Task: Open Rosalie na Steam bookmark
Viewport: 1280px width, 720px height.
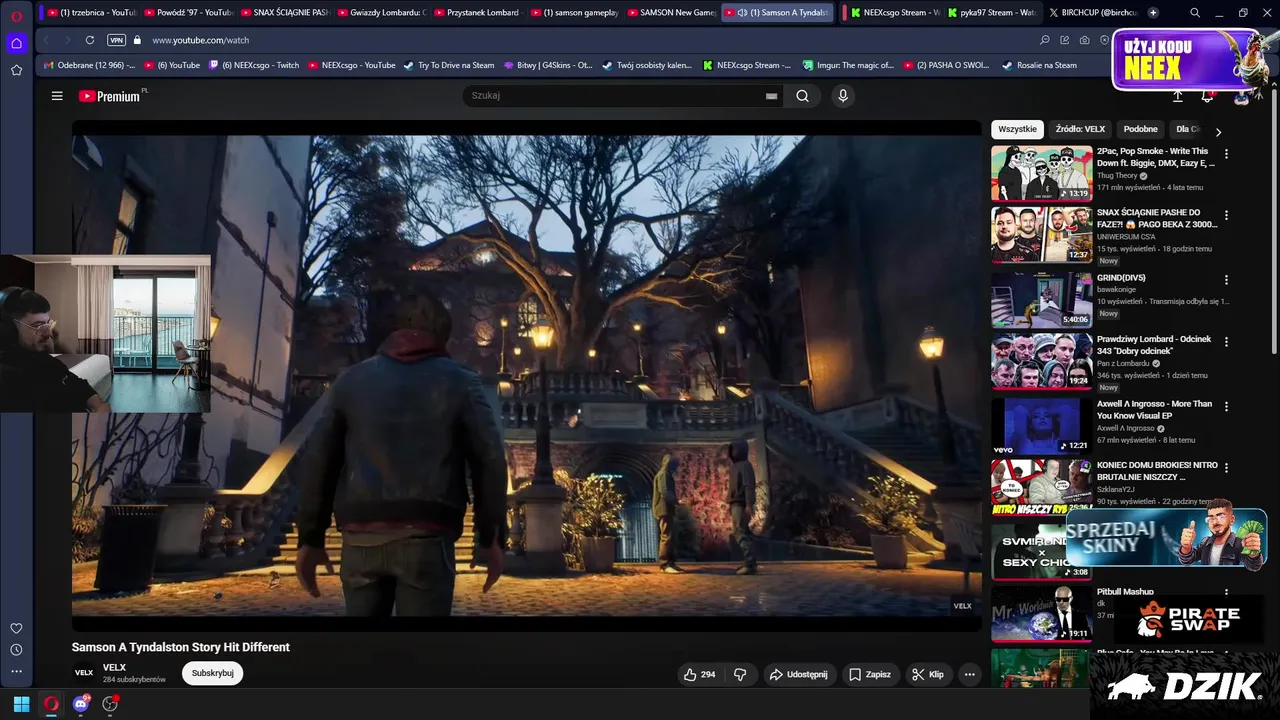Action: [1040, 65]
